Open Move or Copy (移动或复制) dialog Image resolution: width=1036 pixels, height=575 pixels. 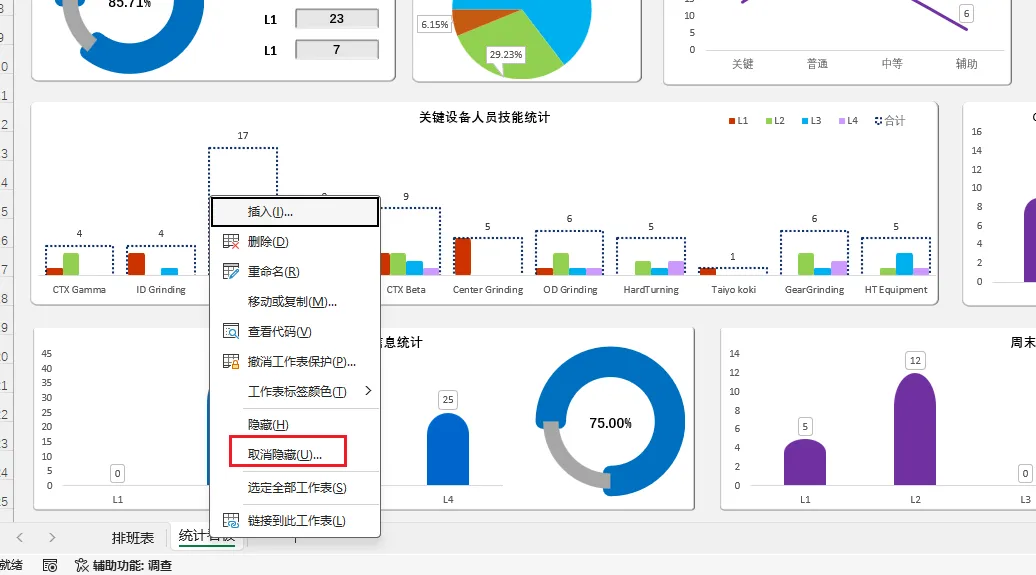click(295, 302)
